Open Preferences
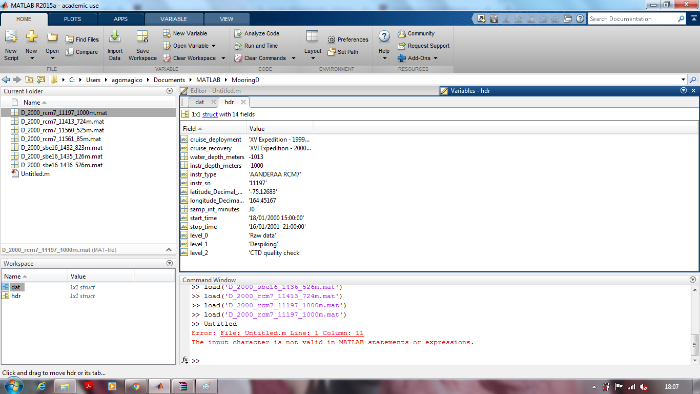This screenshot has height=394, width=700. [x=348, y=39]
